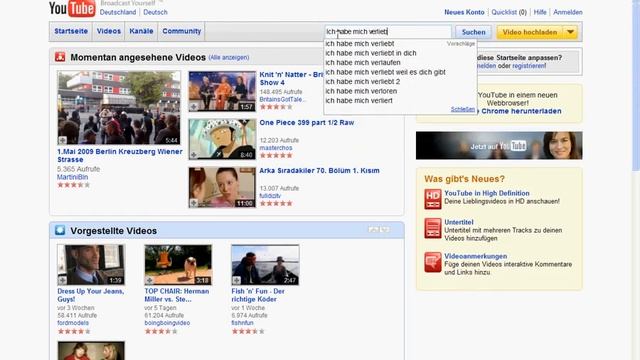640x360 pixels.
Task: Open masterchos channel link
Action: (276, 148)
